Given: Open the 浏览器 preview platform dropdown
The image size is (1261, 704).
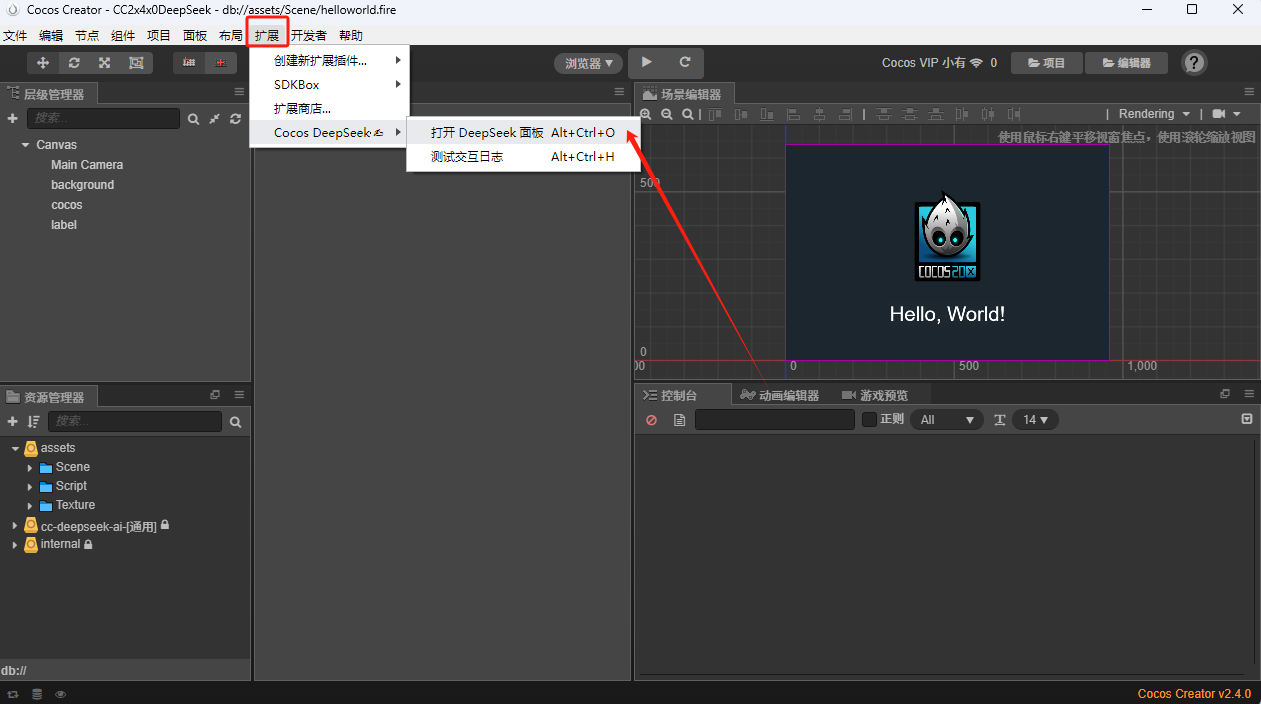Looking at the screenshot, I should point(588,63).
